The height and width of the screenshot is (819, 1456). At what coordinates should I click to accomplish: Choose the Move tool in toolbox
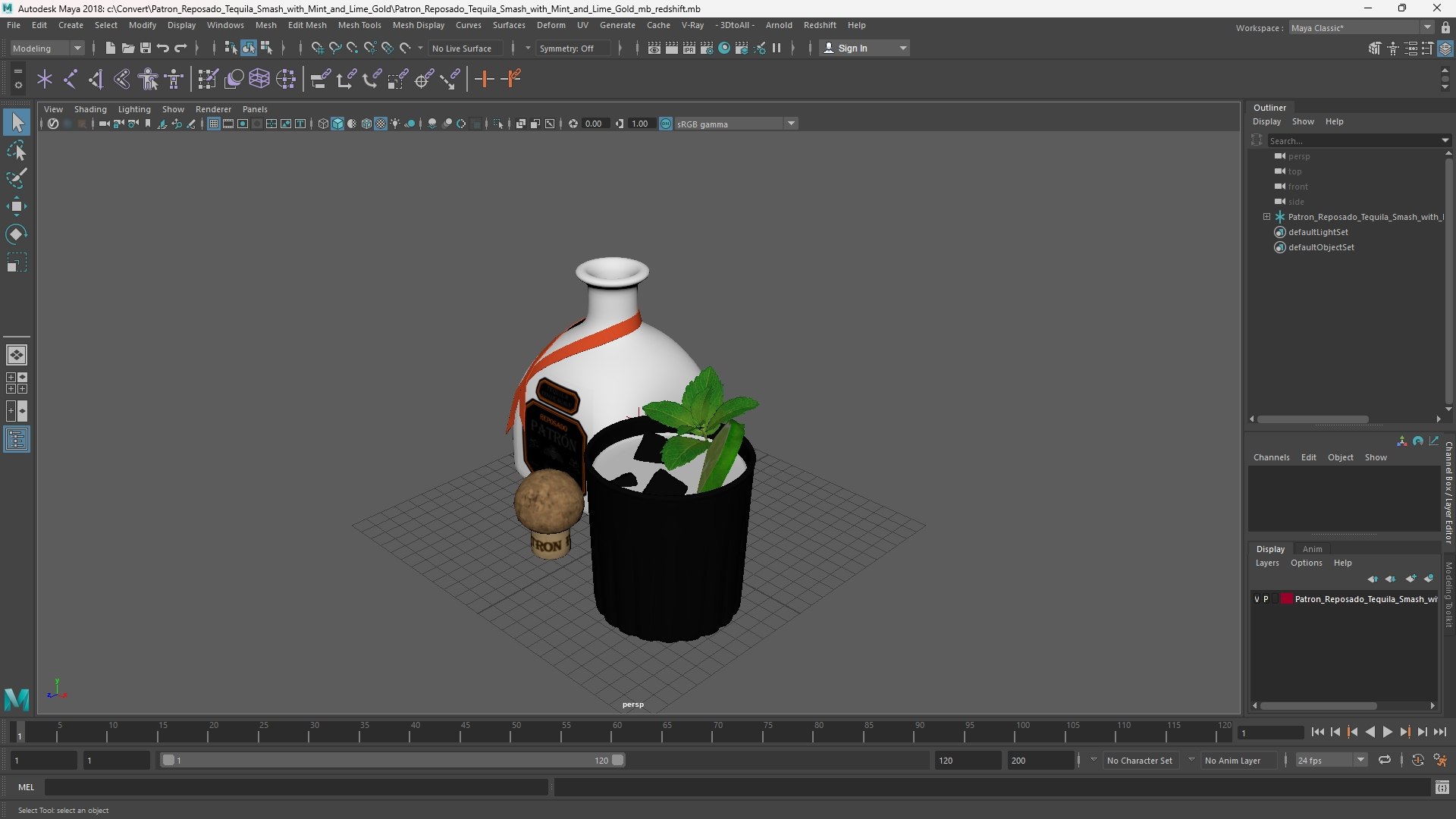pyautogui.click(x=17, y=206)
